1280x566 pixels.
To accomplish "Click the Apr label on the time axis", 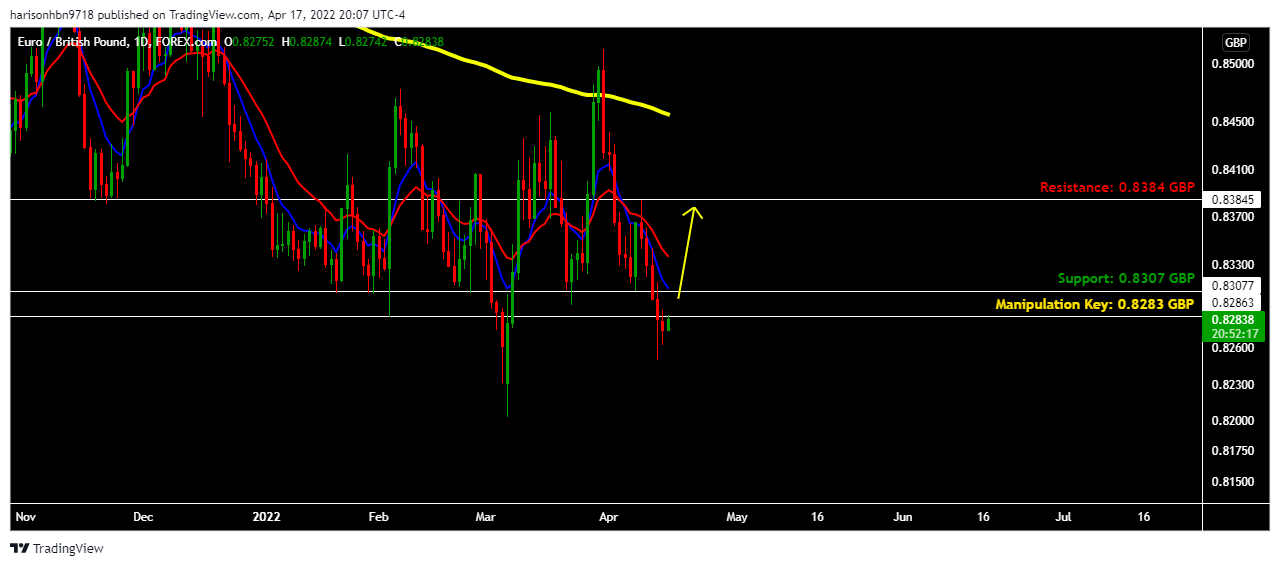I will click(x=608, y=517).
